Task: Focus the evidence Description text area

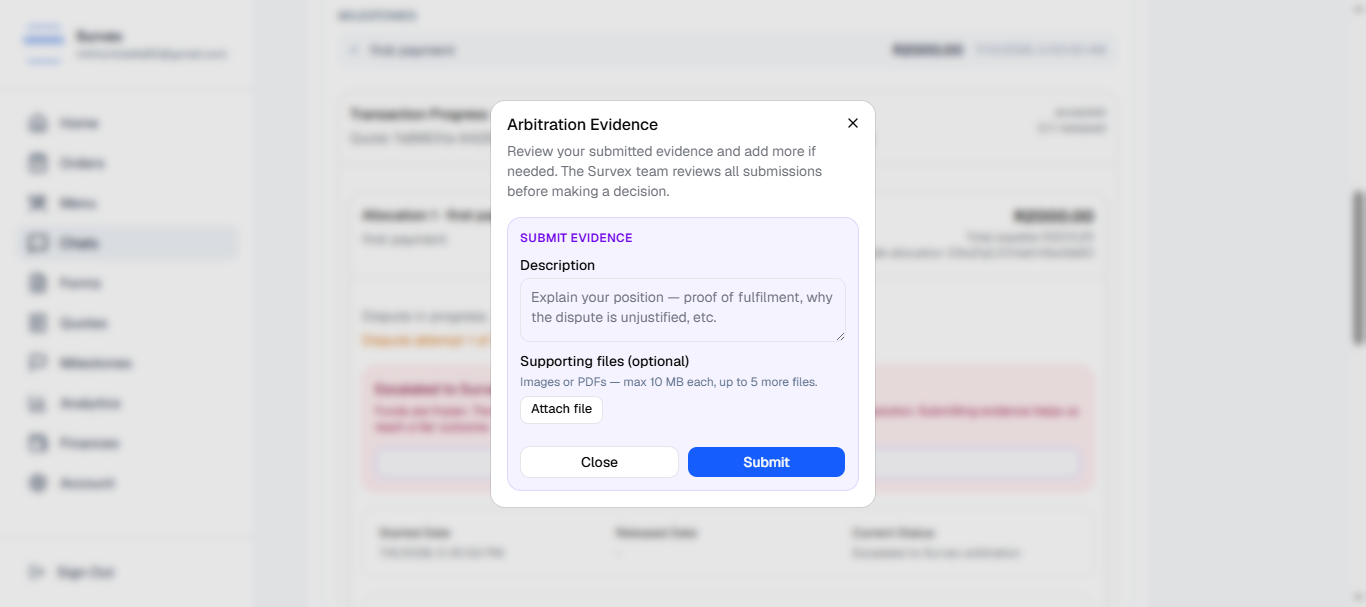Action: 683,310
